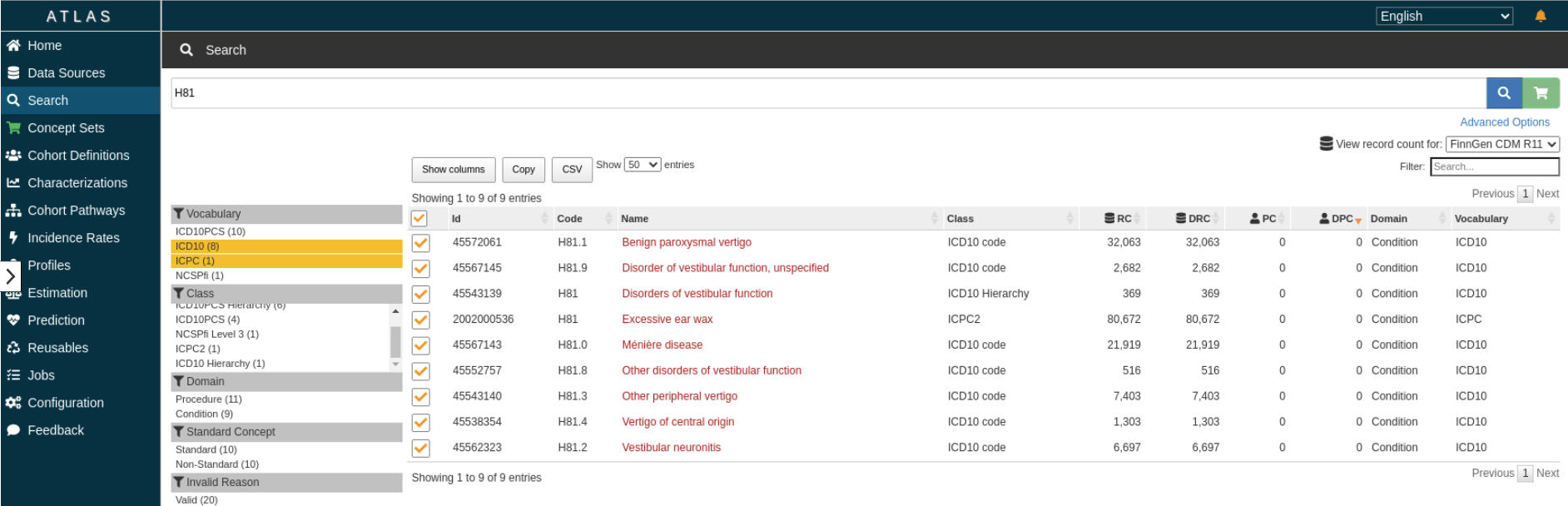Click the Show columns button
Image resolution: width=1568 pixels, height=506 pixels.
click(454, 170)
